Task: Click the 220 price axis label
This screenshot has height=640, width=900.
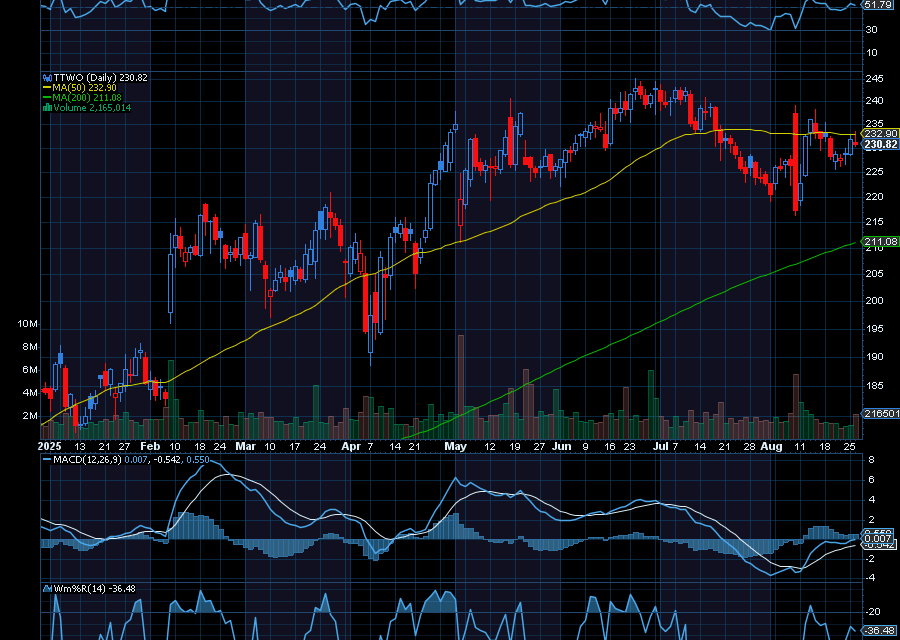Action: pos(874,197)
